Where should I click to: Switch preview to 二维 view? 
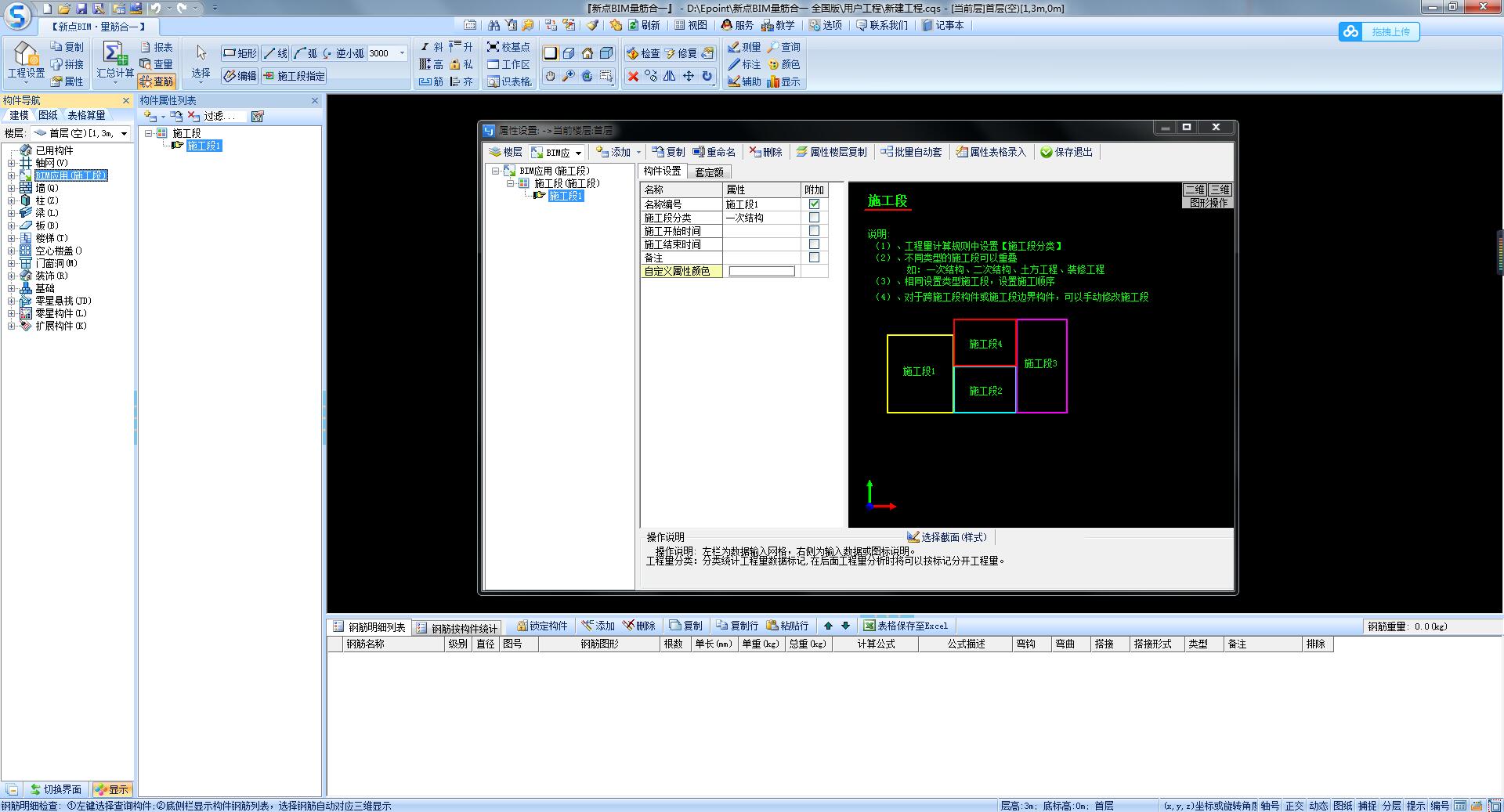click(1195, 190)
